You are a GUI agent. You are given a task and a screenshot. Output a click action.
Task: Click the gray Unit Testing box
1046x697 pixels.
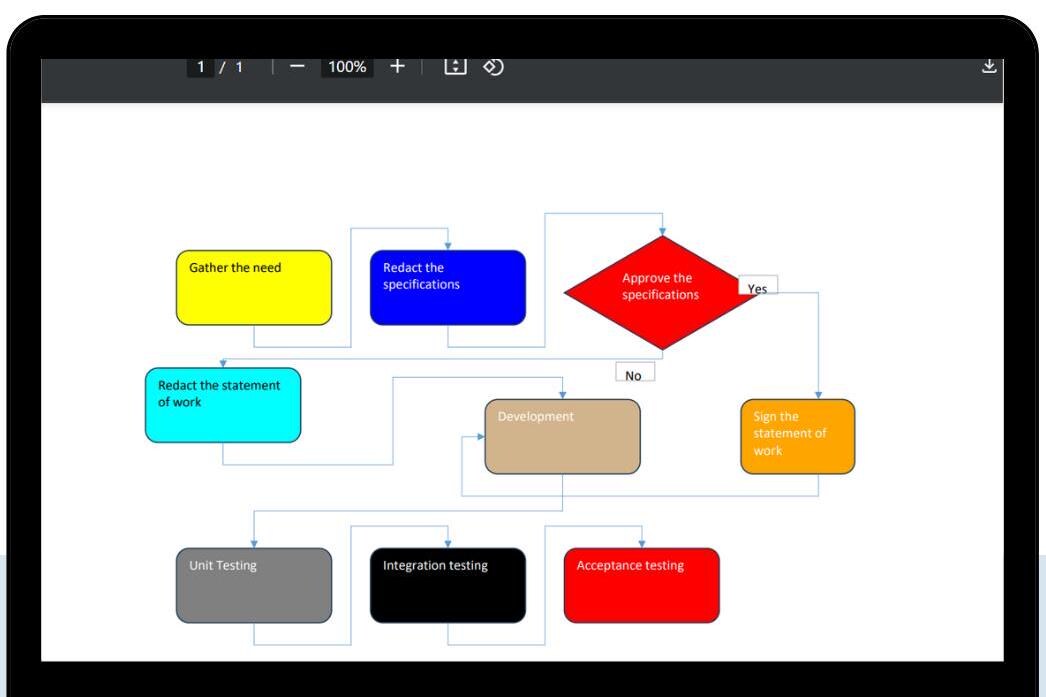click(x=252, y=584)
